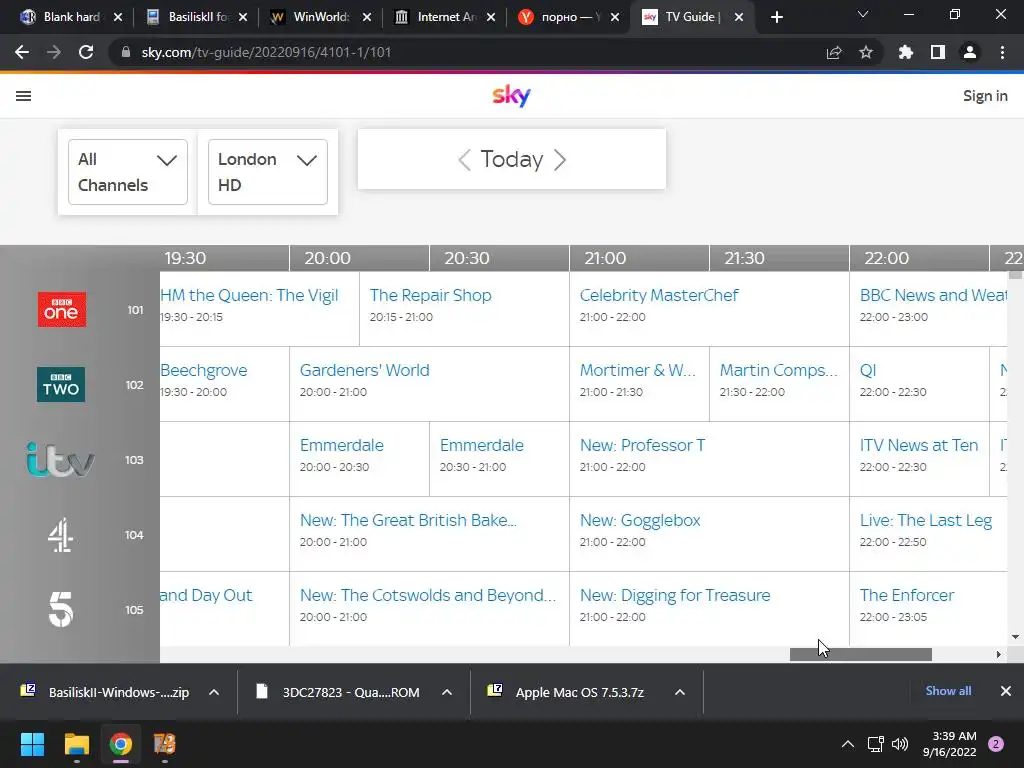Open the archive app taskbar icon

click(x=165, y=744)
